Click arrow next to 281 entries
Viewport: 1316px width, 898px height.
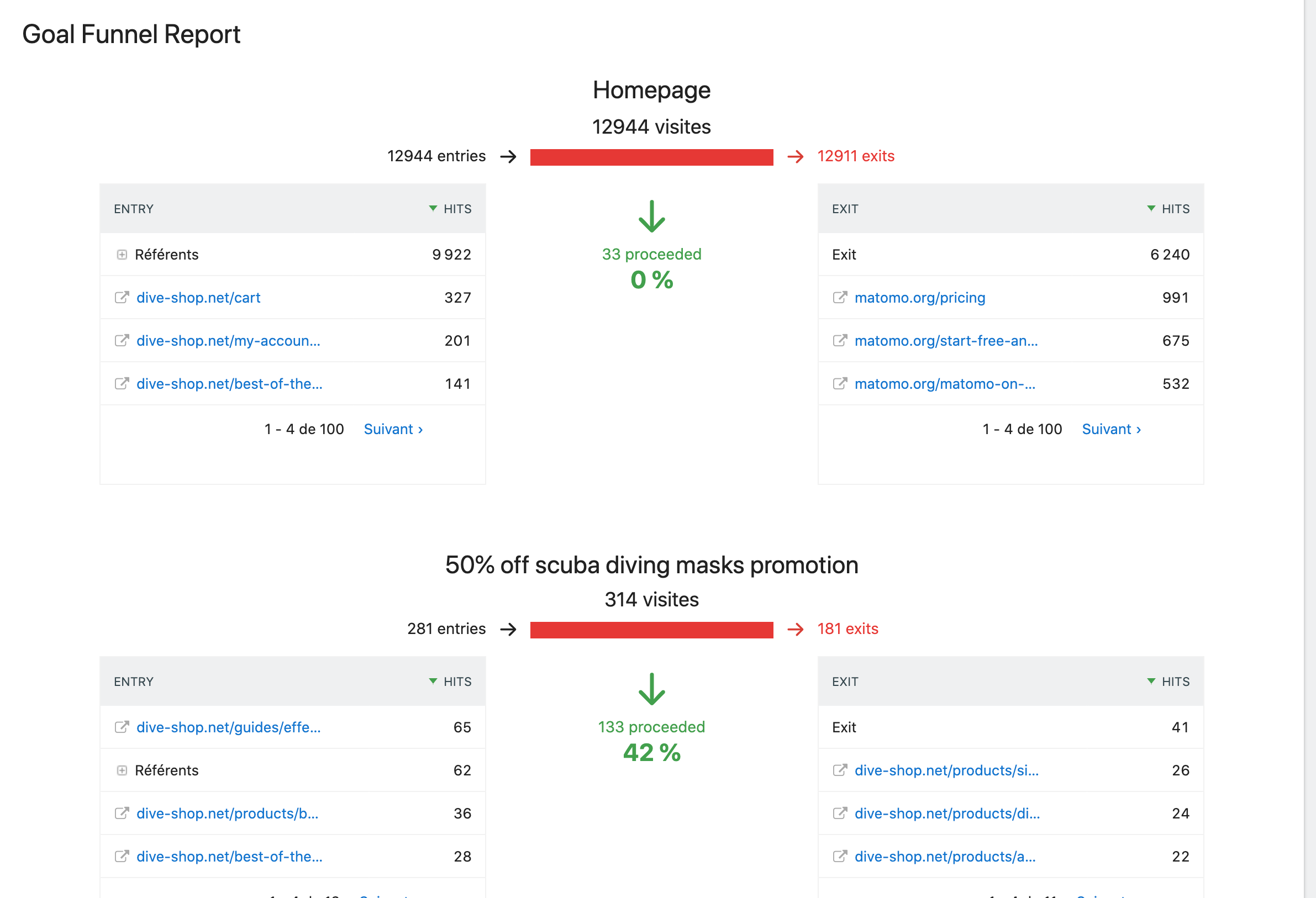[508, 630]
